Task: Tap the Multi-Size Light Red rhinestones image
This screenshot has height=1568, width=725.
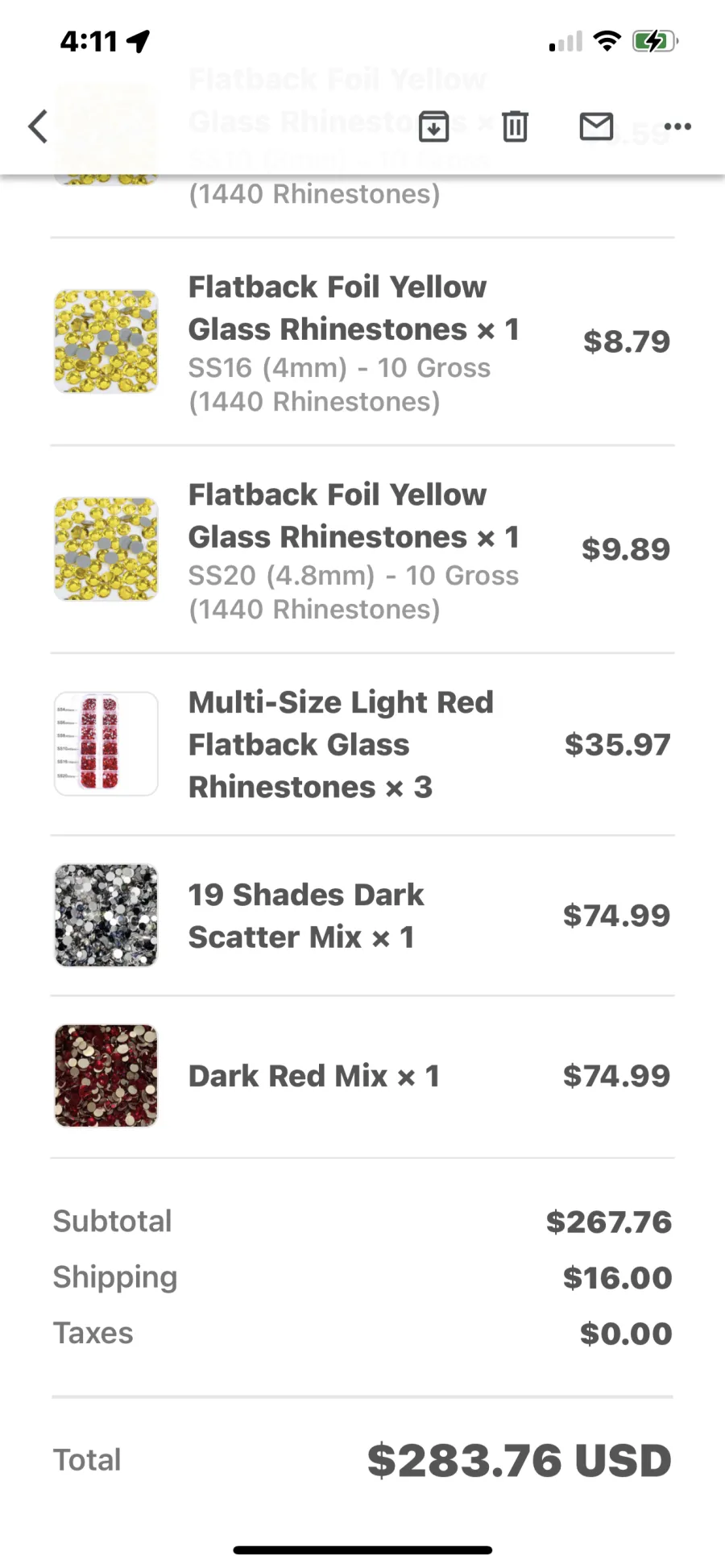Action: 106,744
